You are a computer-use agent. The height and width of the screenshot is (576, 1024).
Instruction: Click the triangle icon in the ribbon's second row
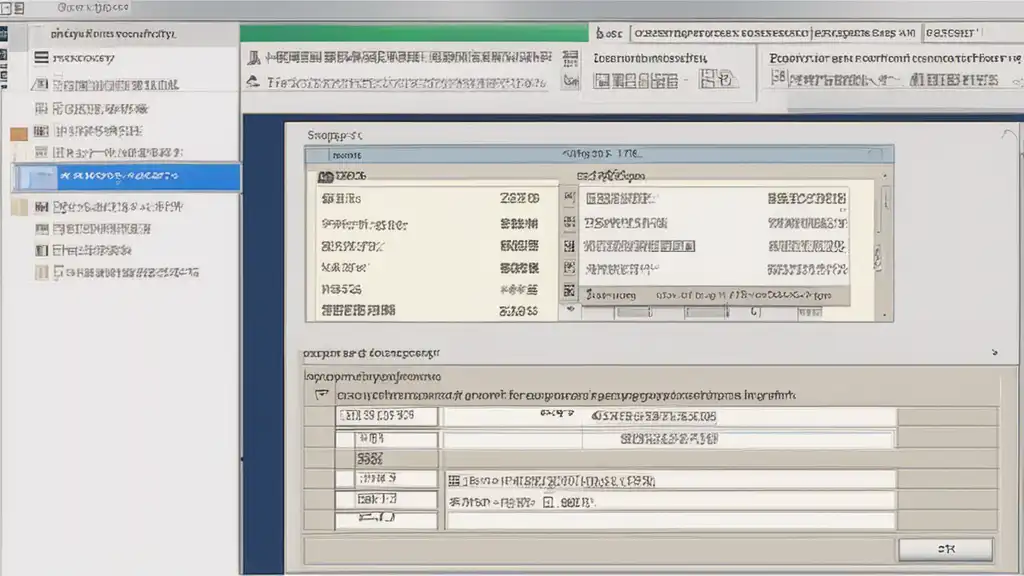click(x=254, y=82)
